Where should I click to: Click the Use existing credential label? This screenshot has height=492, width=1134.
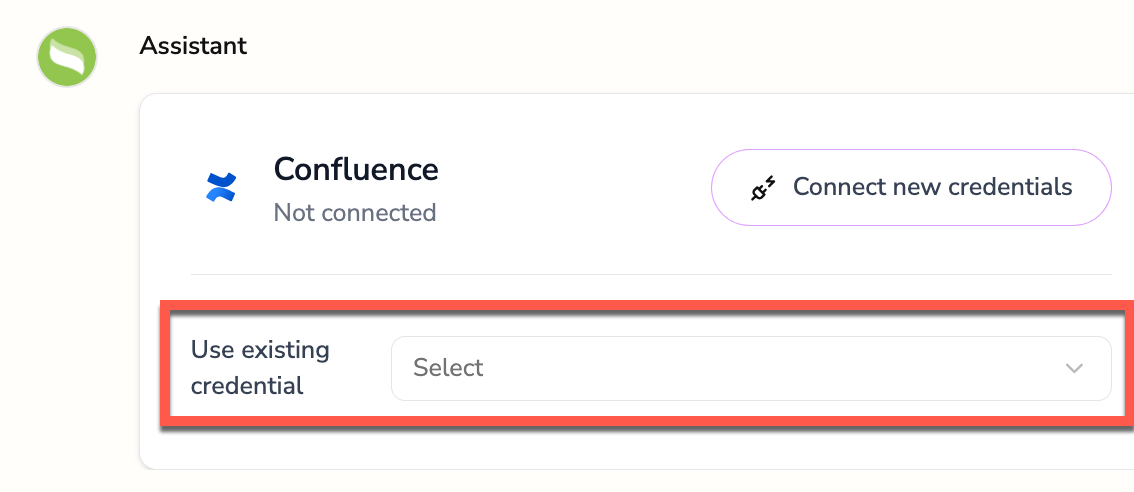260,367
